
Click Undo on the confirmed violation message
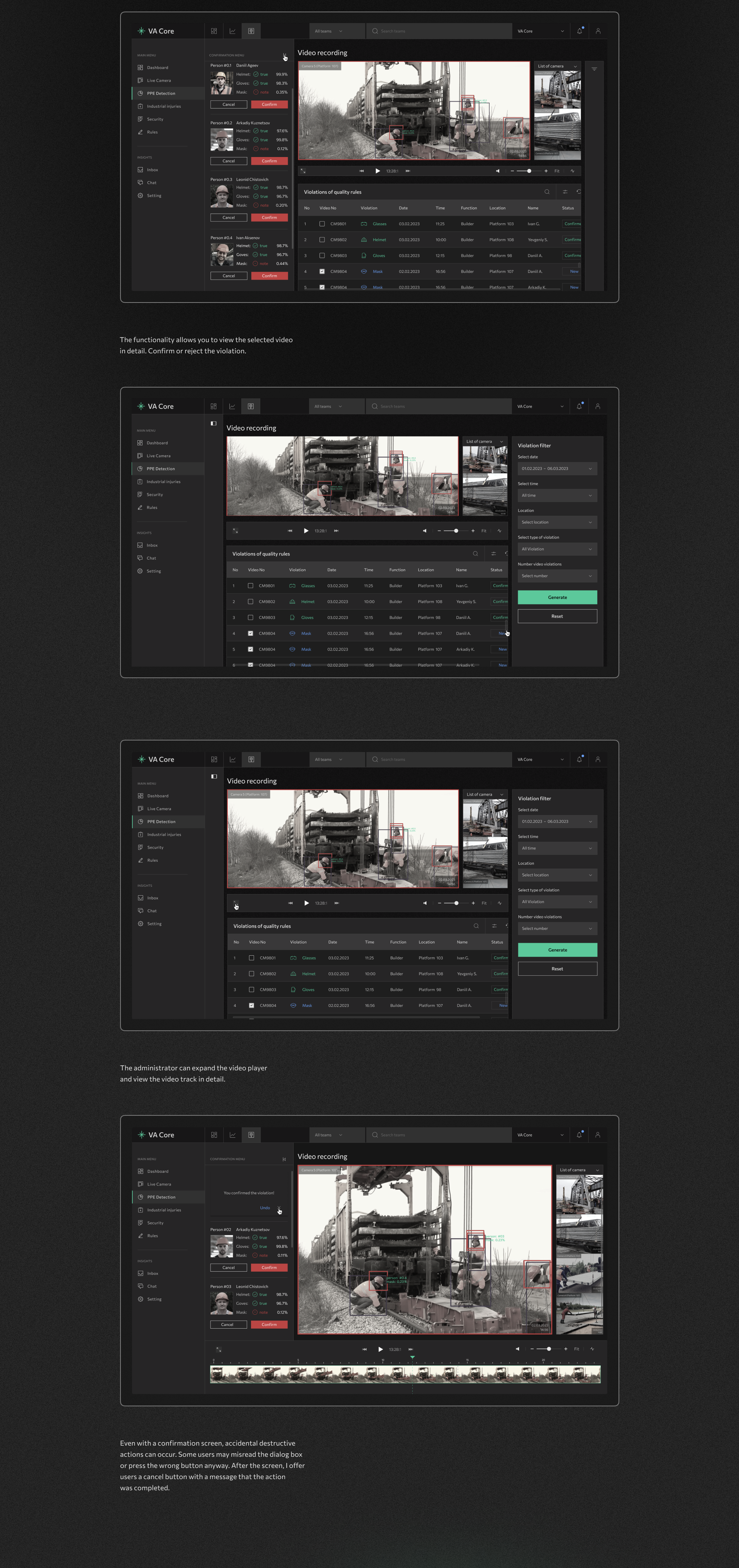pos(265,1208)
